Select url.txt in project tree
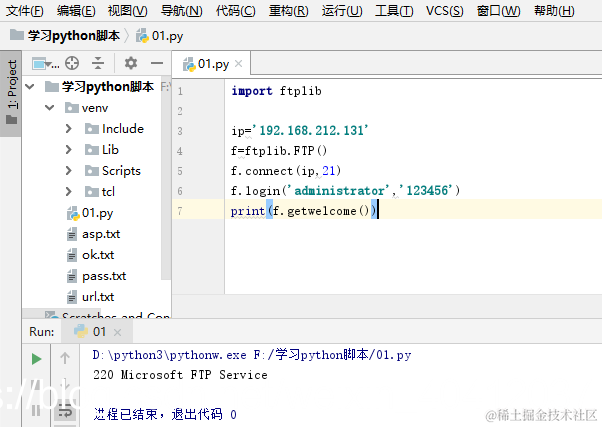The image size is (602, 427). [90, 297]
